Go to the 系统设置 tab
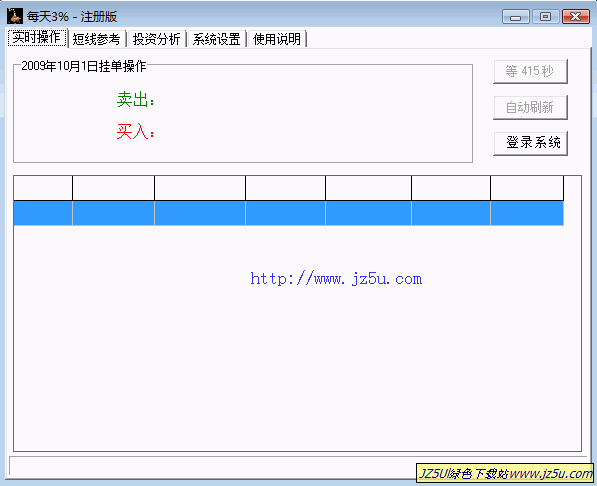 click(x=216, y=39)
